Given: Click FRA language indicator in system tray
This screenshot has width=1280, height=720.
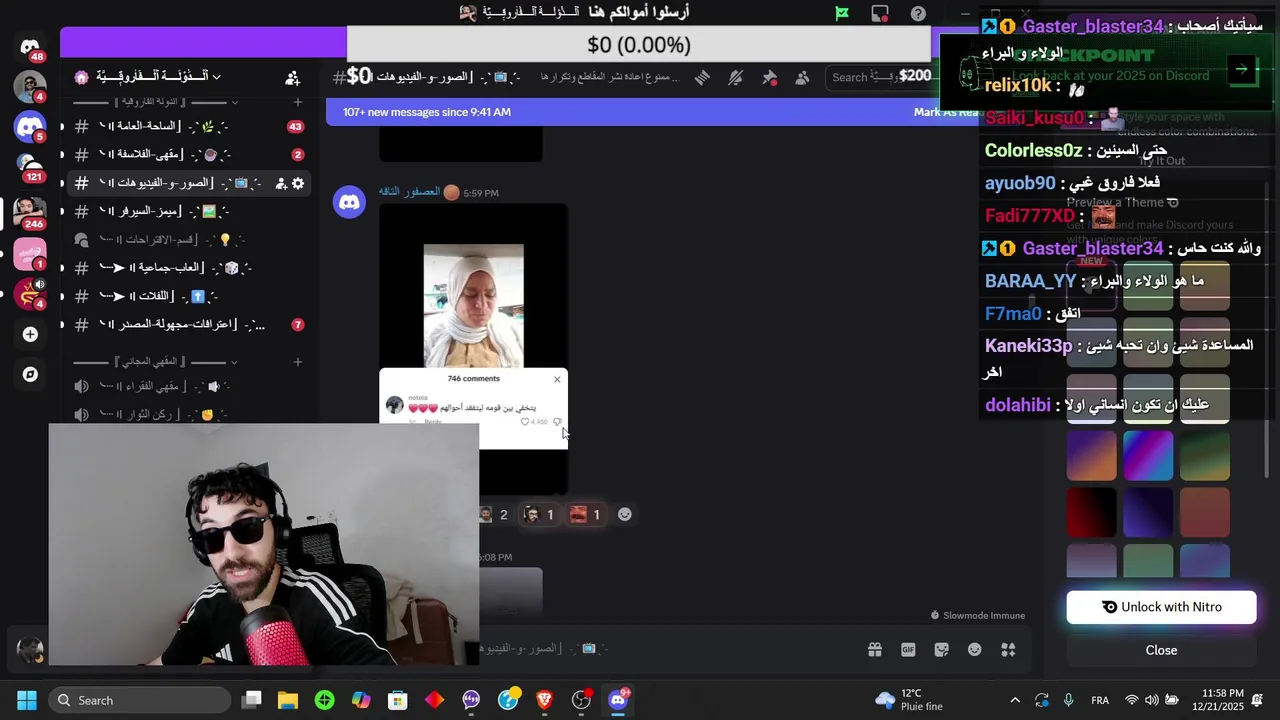Looking at the screenshot, I should point(1100,700).
